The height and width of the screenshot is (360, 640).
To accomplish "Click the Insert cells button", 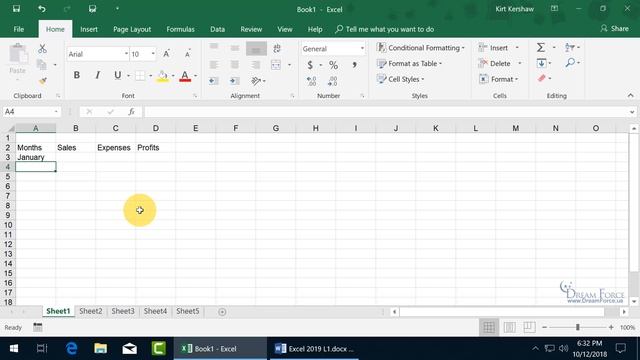I will [x=493, y=48].
